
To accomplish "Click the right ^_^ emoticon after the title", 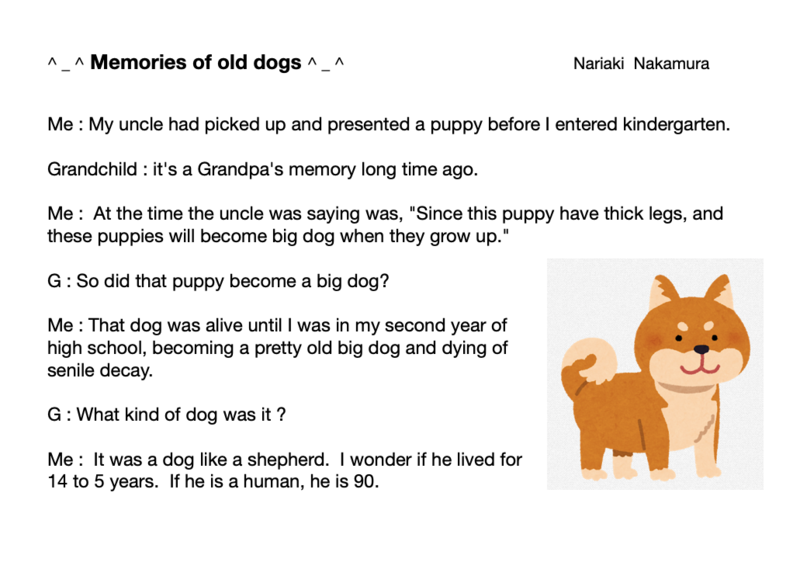I will (x=326, y=64).
